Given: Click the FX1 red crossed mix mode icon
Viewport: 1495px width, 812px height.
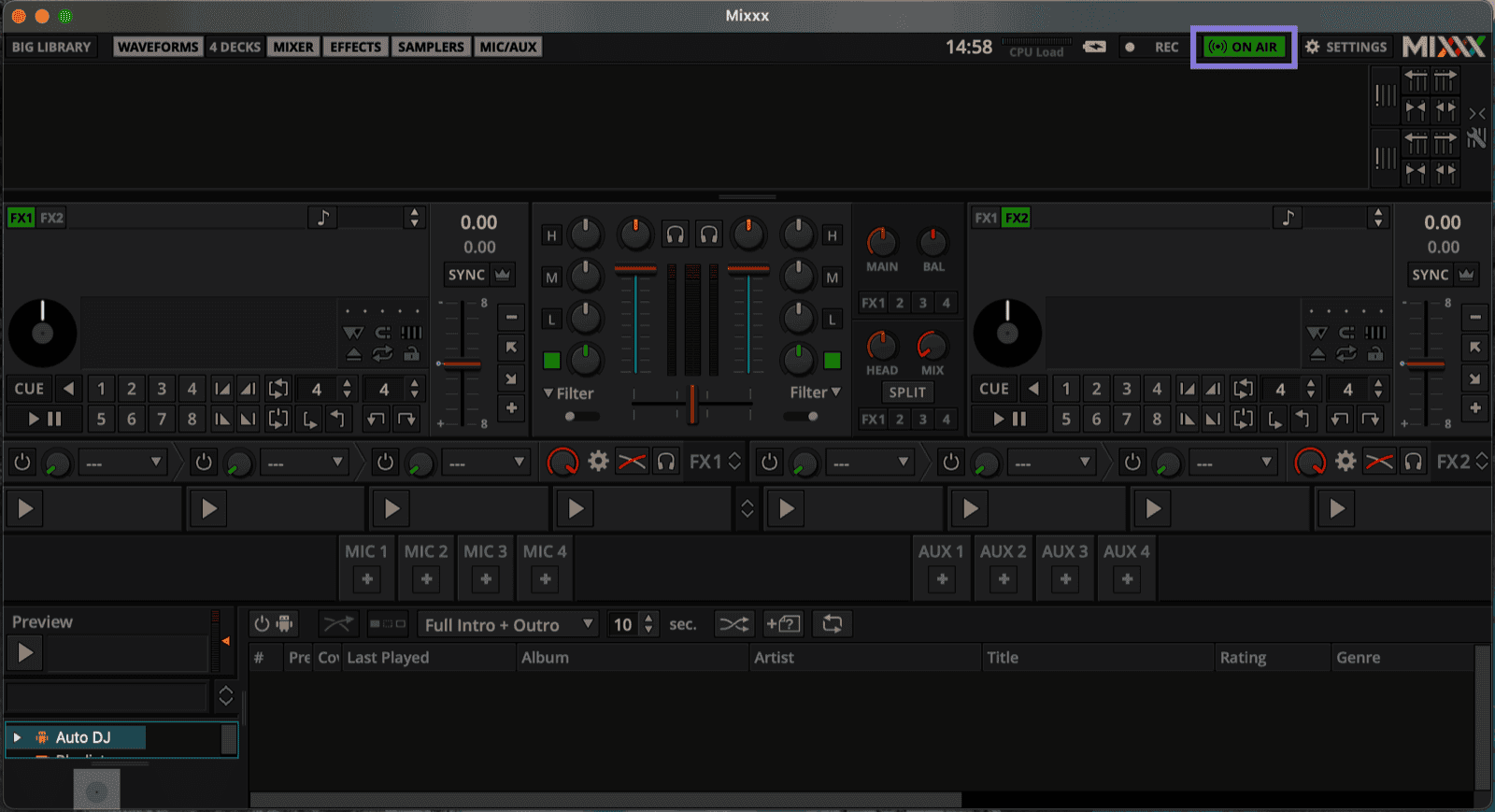Looking at the screenshot, I should (632, 462).
